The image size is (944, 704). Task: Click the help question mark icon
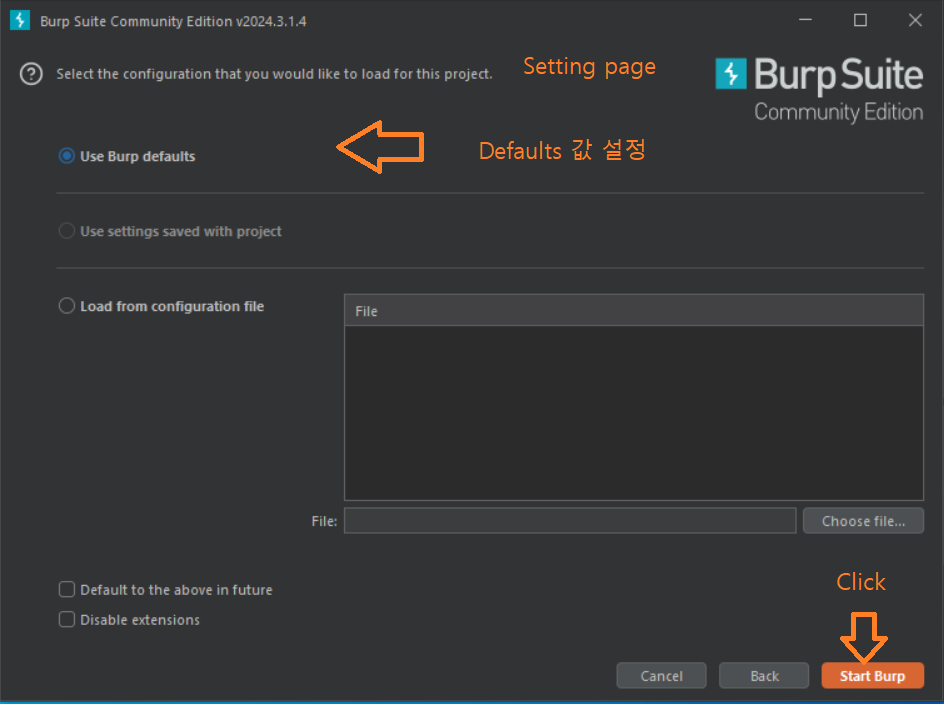[x=31, y=74]
